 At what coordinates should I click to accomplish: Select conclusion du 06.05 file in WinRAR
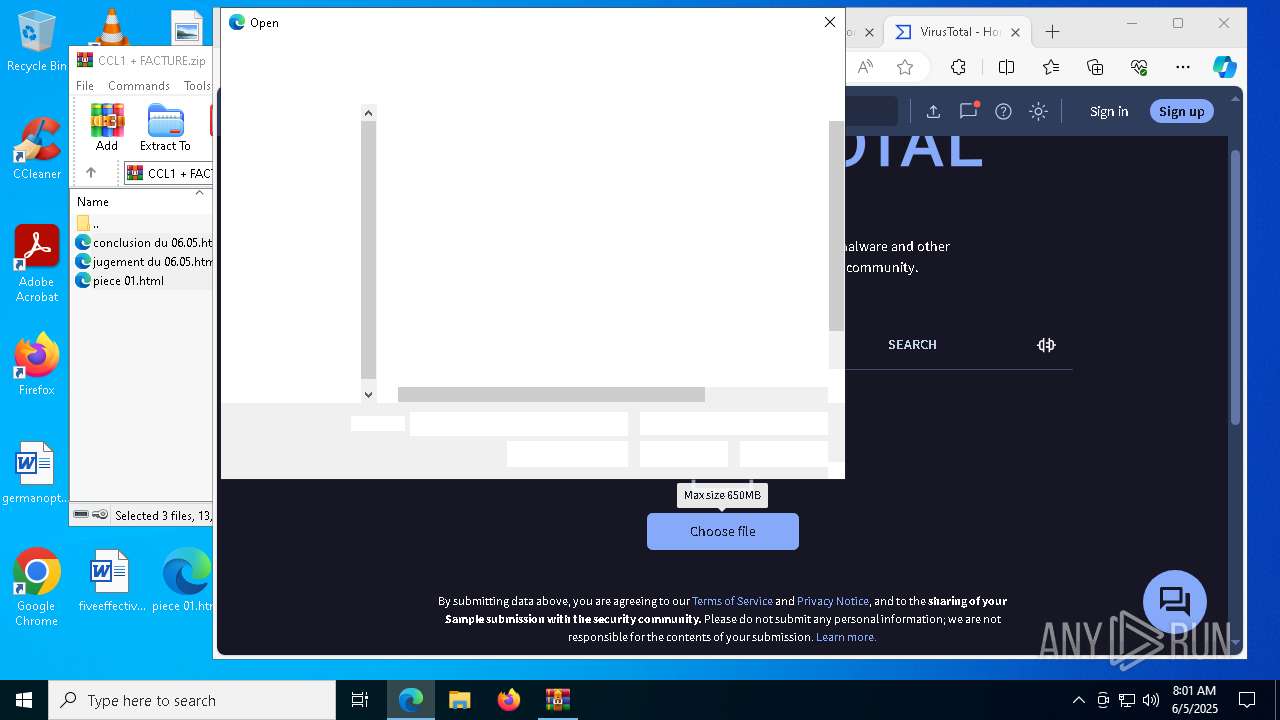click(x=144, y=242)
